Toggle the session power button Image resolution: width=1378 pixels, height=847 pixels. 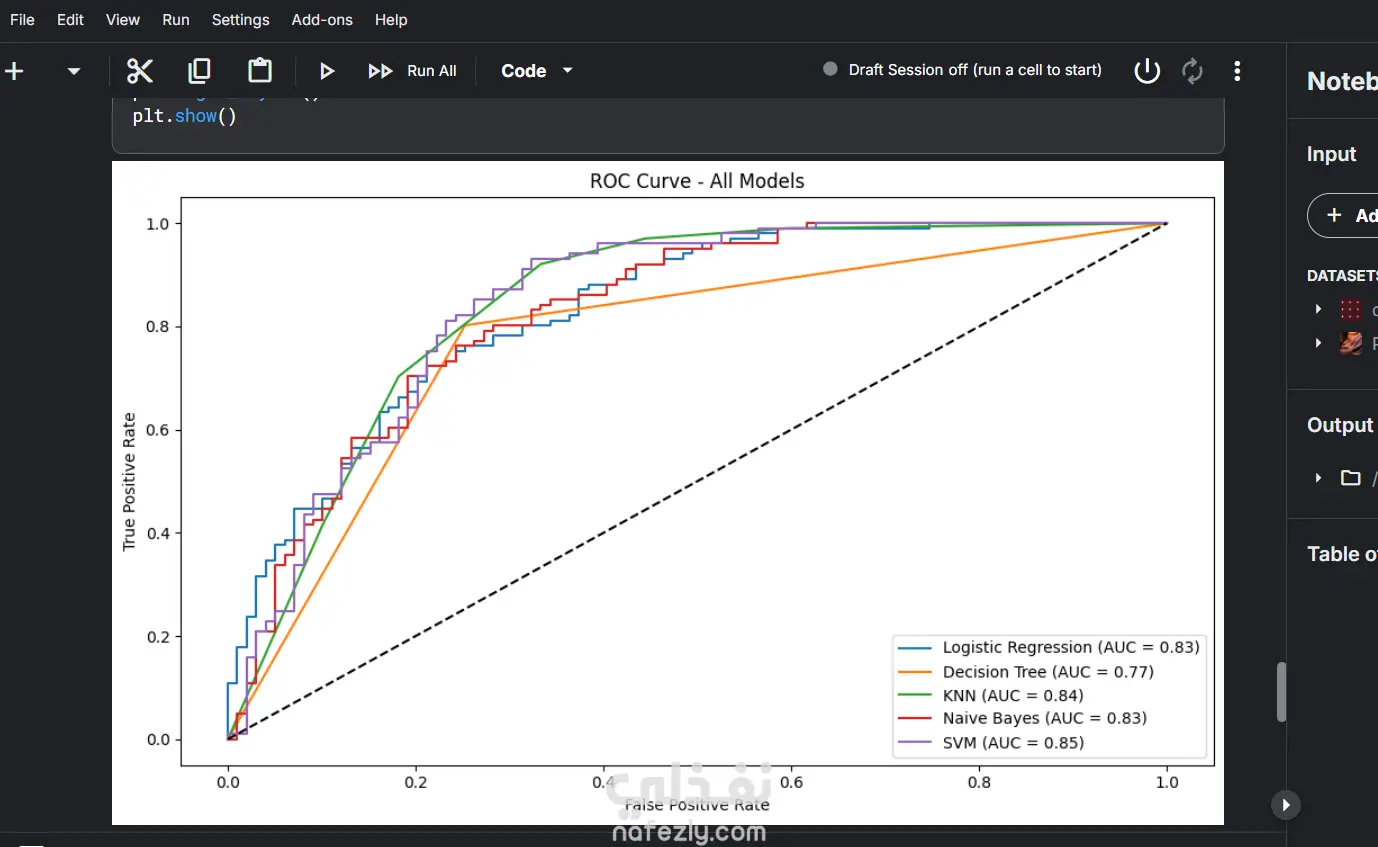point(1147,70)
